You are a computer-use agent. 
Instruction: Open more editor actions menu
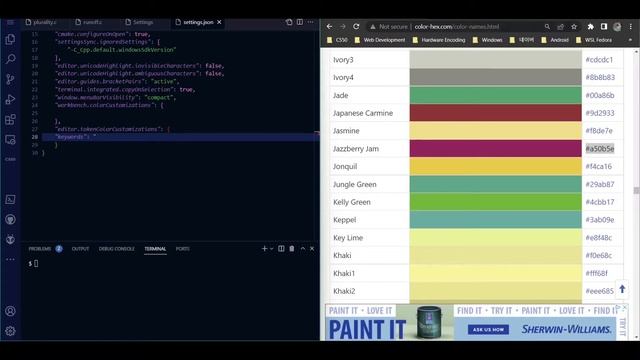tap(311, 22)
